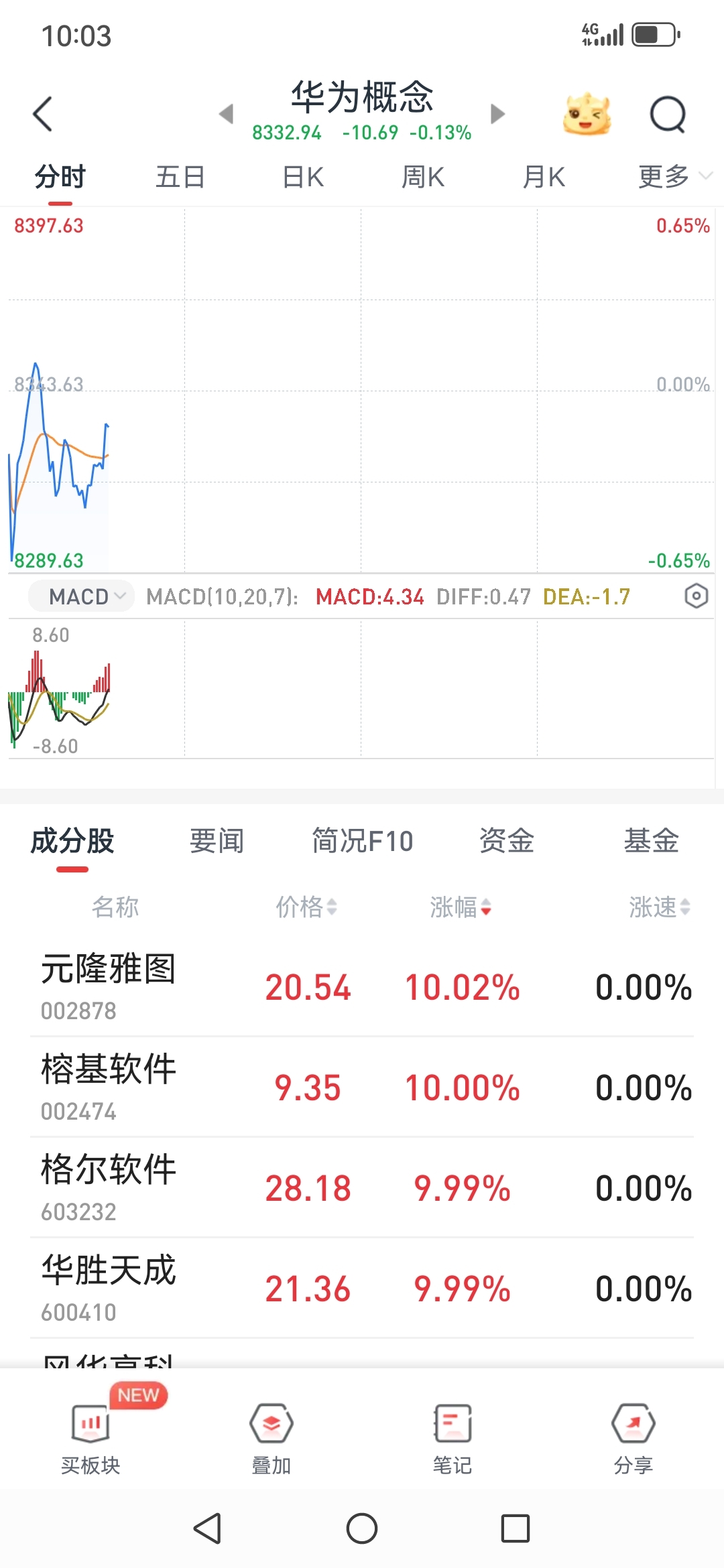Sort list by 价格 column
The image size is (724, 1568).
point(307,907)
